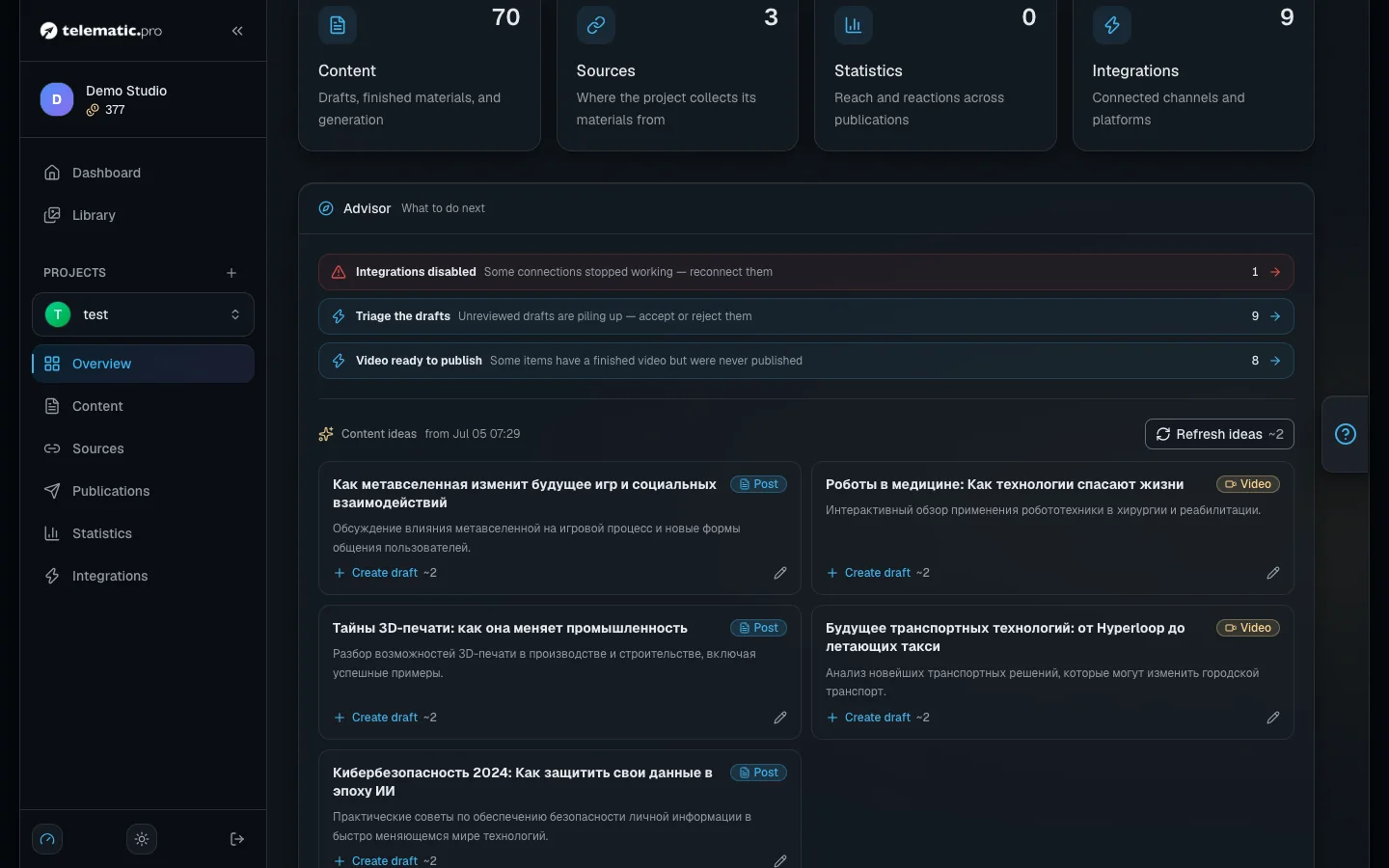Click the logout icon in sidebar footer
Image resolution: width=1389 pixels, height=868 pixels.
[237, 839]
